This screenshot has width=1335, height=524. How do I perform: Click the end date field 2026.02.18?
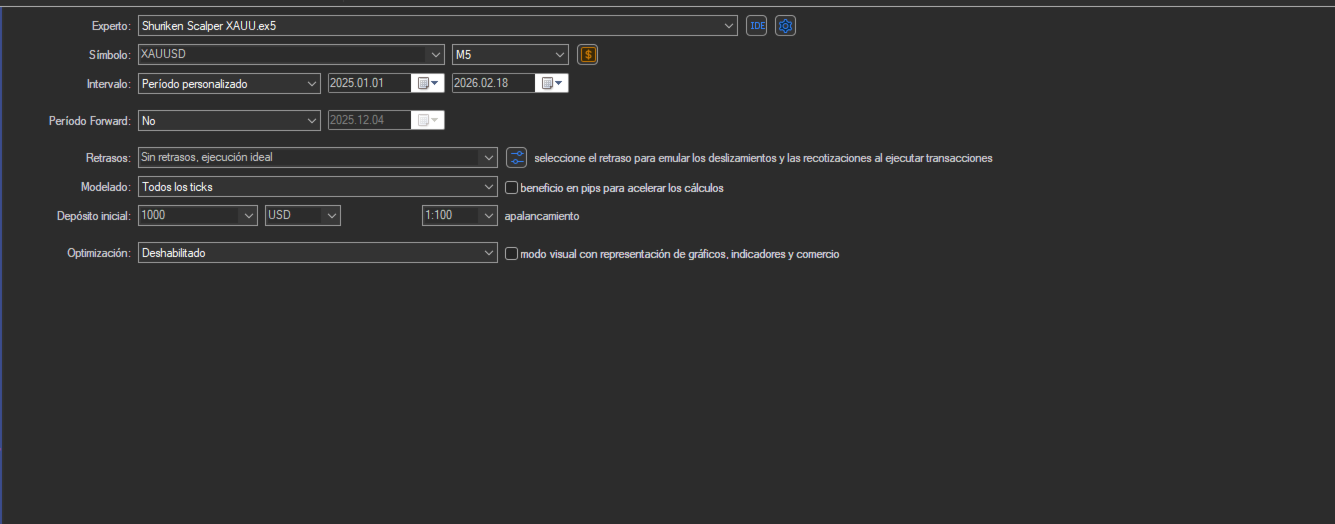coord(495,83)
